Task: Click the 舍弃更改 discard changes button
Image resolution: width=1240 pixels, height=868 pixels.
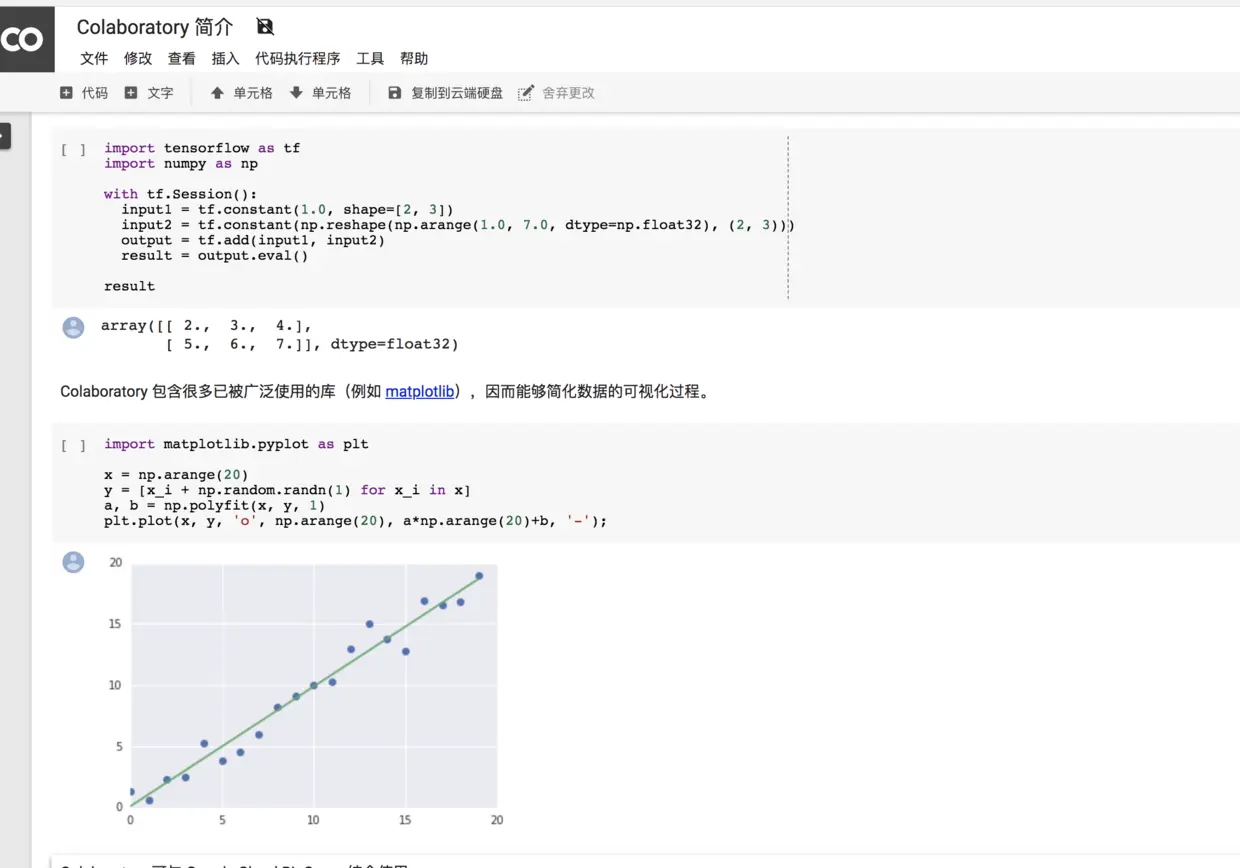Action: coord(556,93)
